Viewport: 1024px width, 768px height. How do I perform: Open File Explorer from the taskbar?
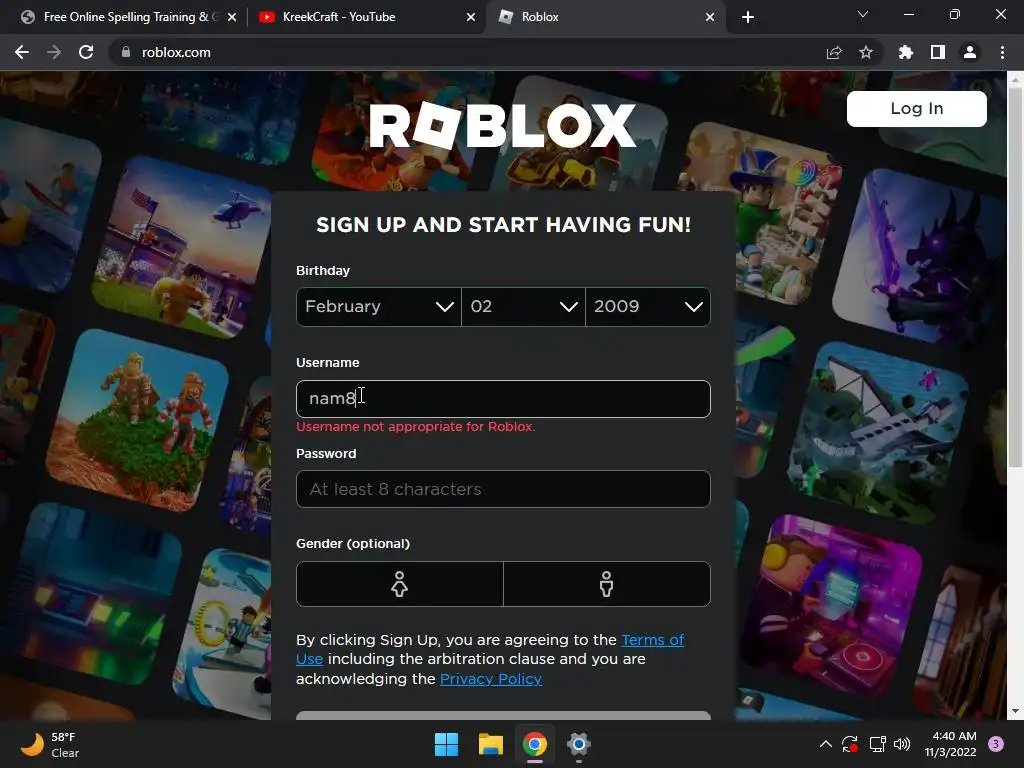[490, 744]
